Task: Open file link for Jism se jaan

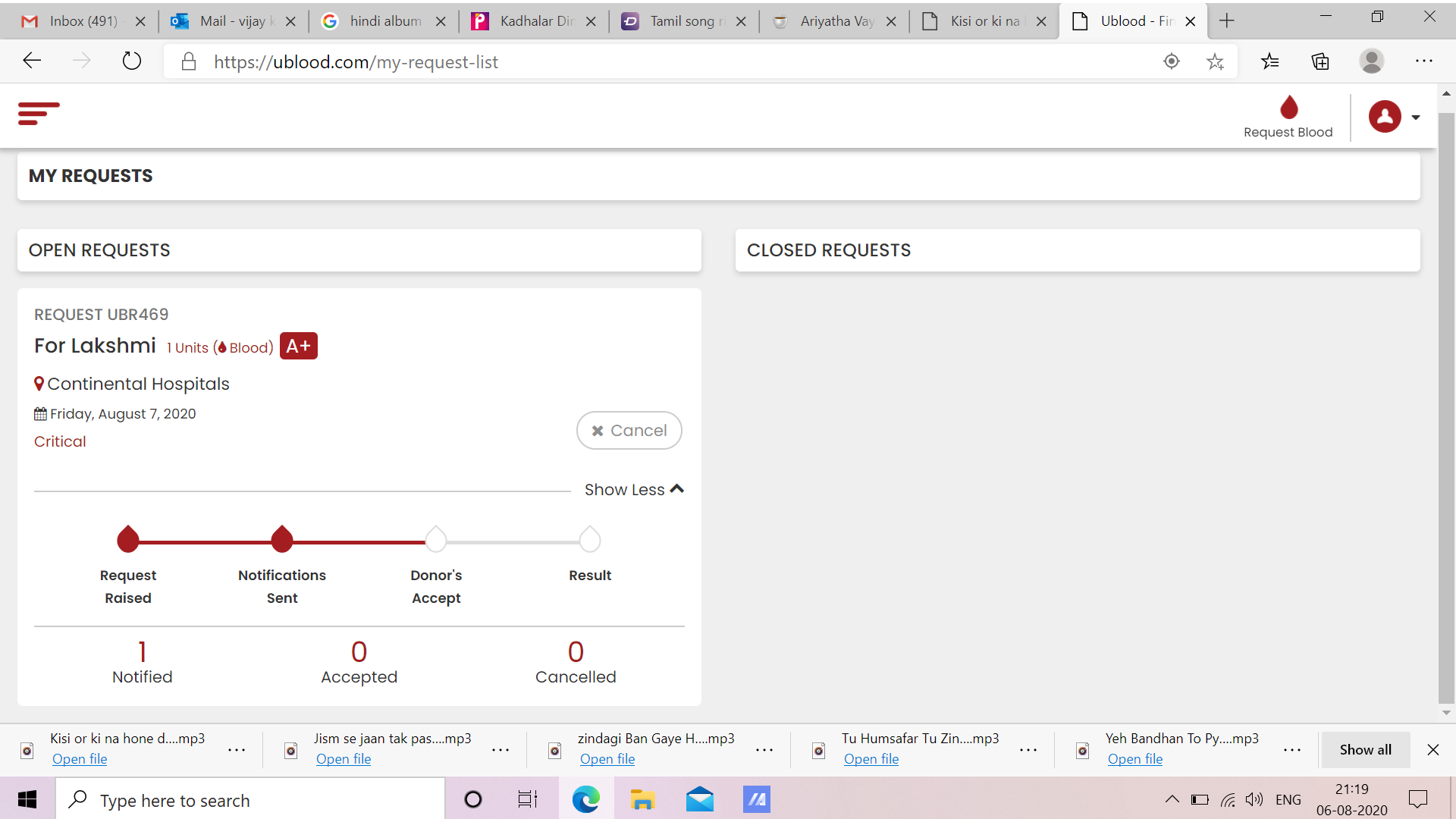Action: click(344, 759)
